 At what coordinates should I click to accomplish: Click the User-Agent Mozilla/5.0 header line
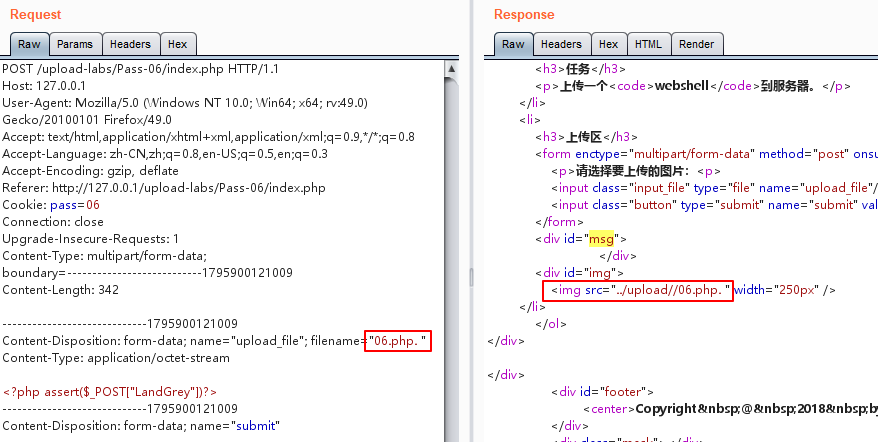pyautogui.click(x=185, y=103)
